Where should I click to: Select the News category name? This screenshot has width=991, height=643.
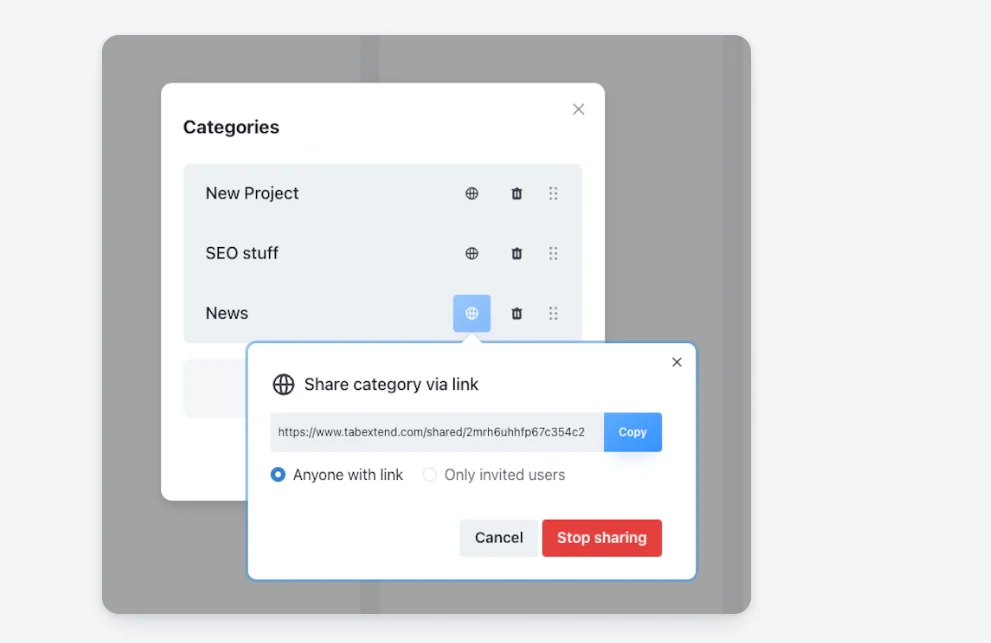click(227, 313)
